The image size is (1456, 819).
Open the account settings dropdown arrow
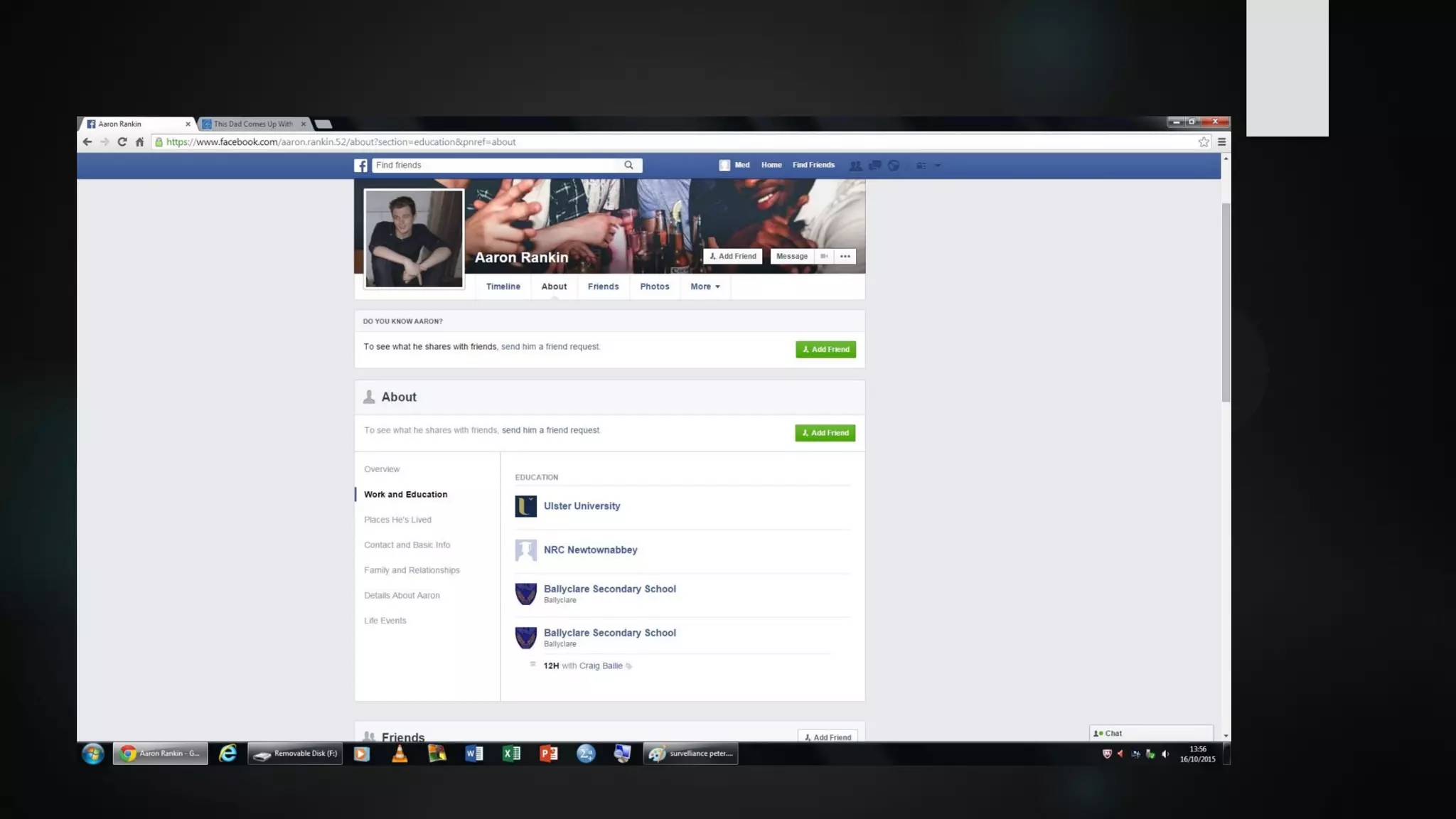[938, 166]
